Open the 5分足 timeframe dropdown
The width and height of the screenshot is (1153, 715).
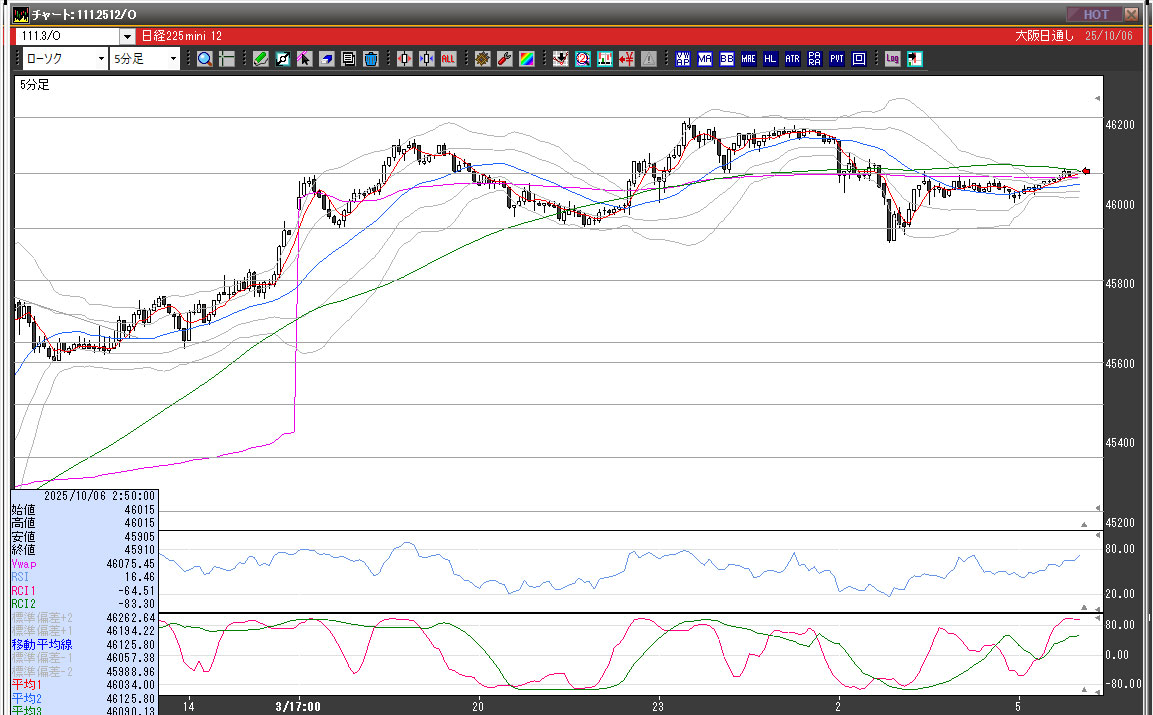pos(173,59)
